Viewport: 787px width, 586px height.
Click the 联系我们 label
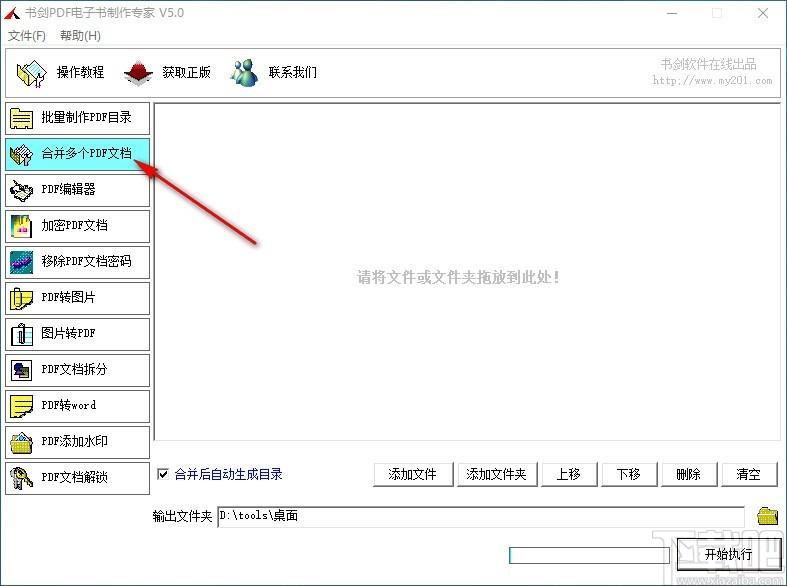(x=293, y=73)
